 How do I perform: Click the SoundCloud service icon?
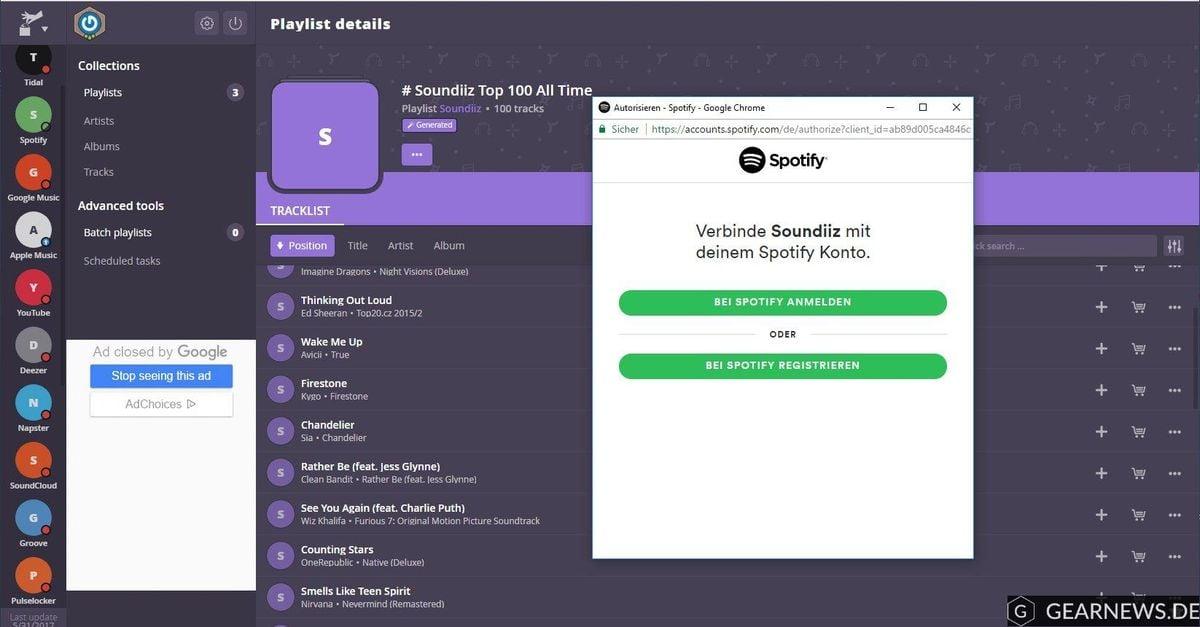click(x=33, y=460)
